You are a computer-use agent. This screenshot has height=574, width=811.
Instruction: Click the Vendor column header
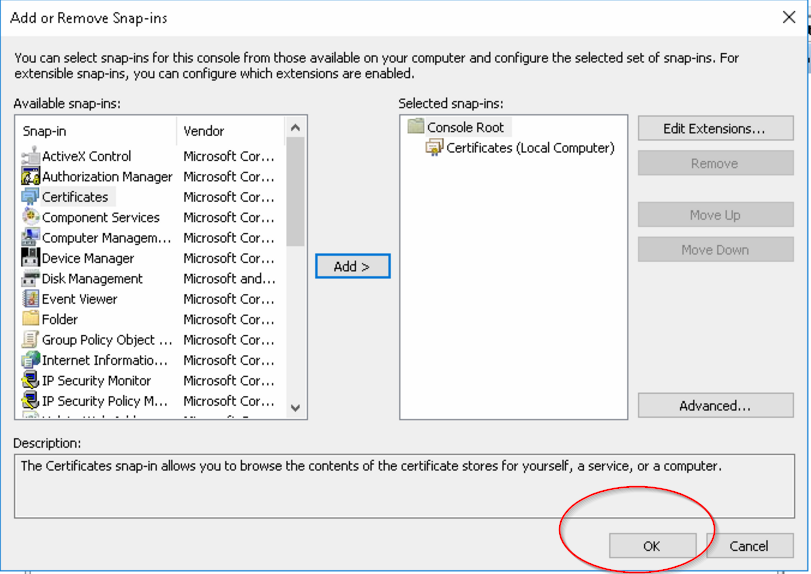pyautogui.click(x=231, y=131)
